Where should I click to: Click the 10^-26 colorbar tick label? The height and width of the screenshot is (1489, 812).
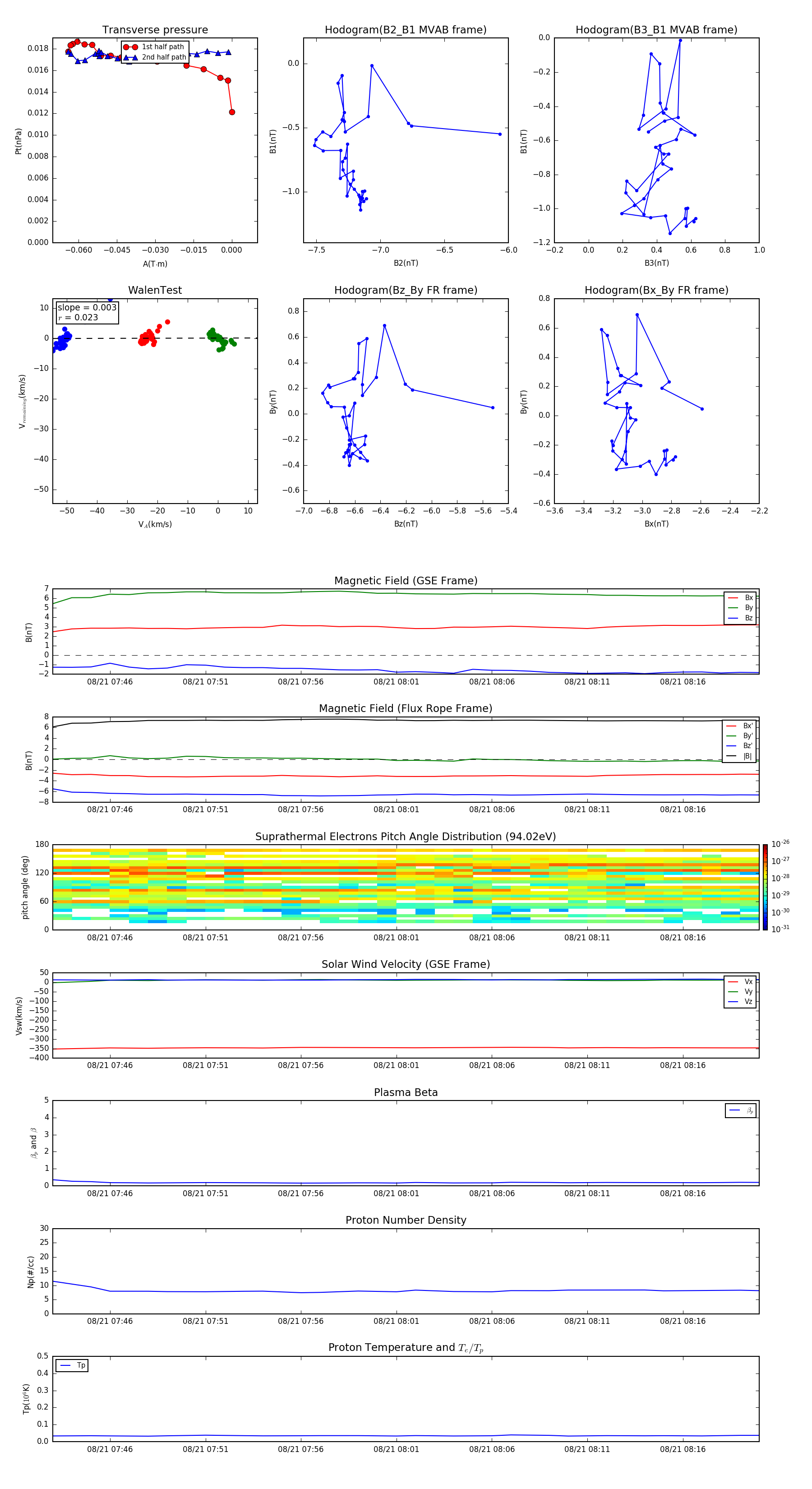pos(780,844)
